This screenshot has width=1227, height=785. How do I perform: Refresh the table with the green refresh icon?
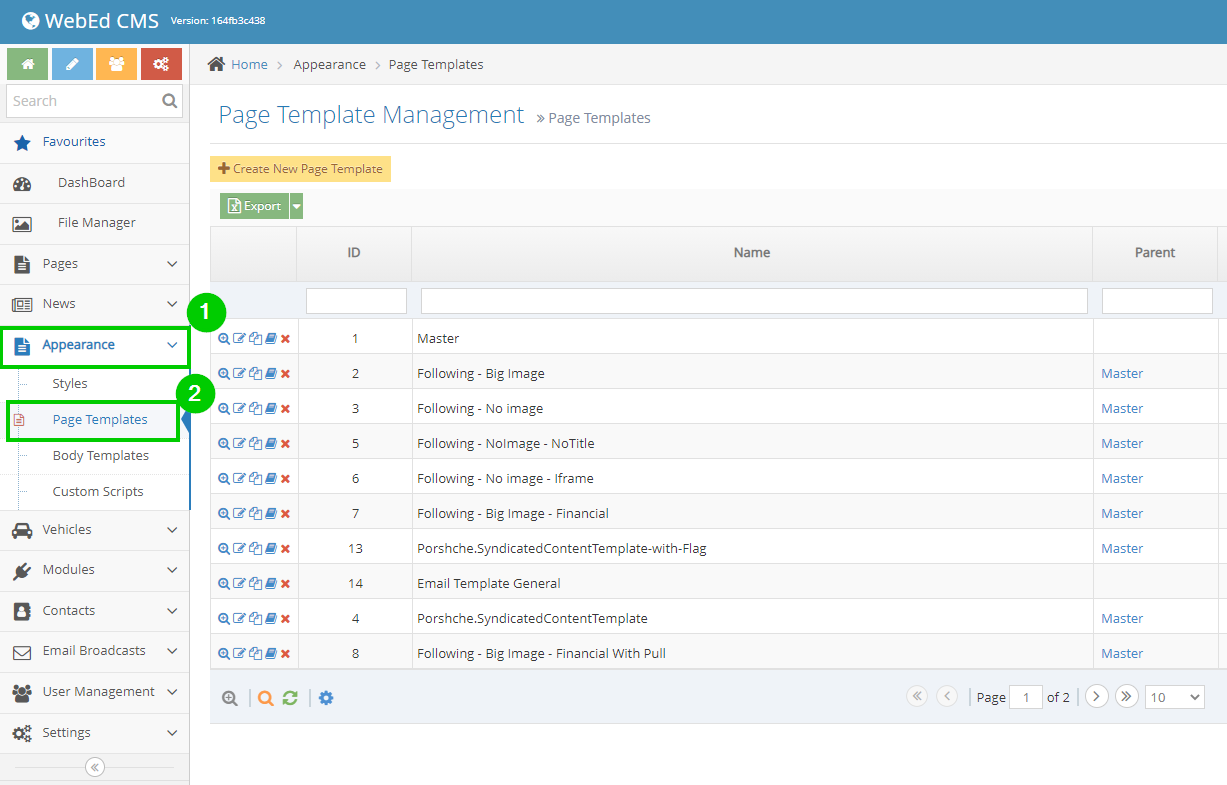point(290,697)
